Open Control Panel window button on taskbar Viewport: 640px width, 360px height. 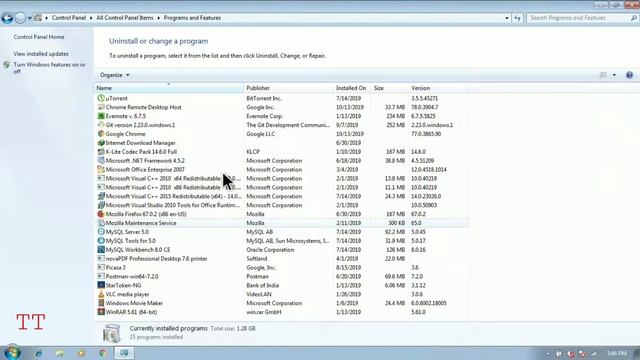[124, 353]
